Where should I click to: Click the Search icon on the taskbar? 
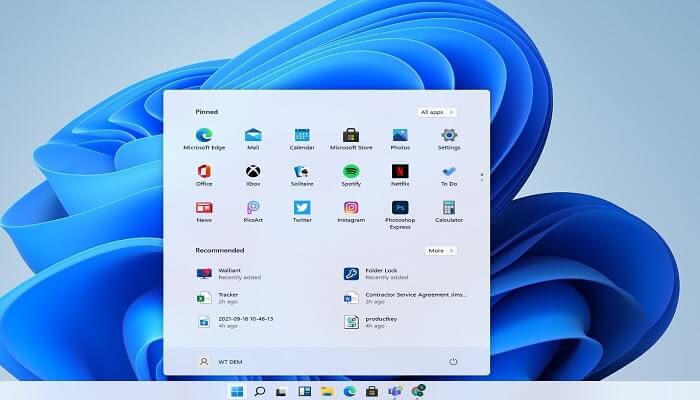[259, 391]
